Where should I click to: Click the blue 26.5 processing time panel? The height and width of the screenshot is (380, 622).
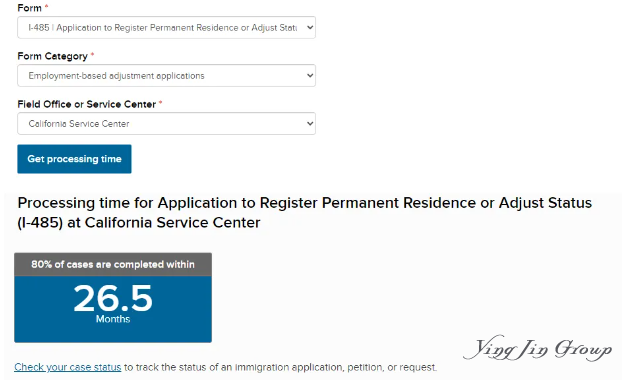coord(113,309)
